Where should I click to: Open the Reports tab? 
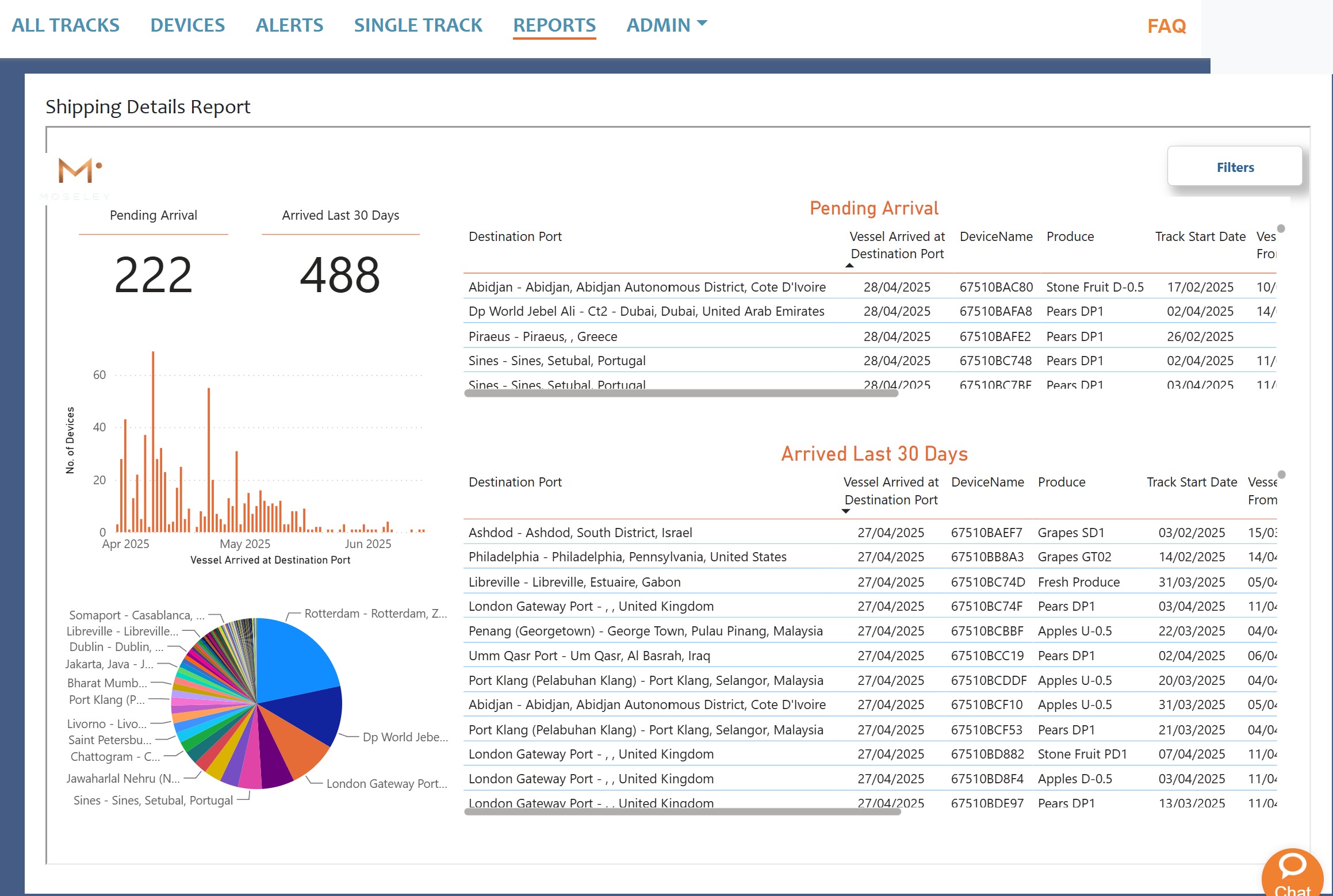(x=554, y=25)
